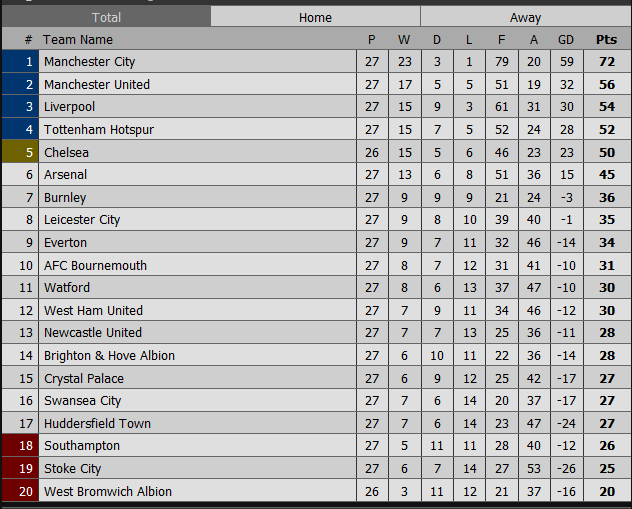Click the GD column header
Screen dimensions: 632x509
point(565,40)
